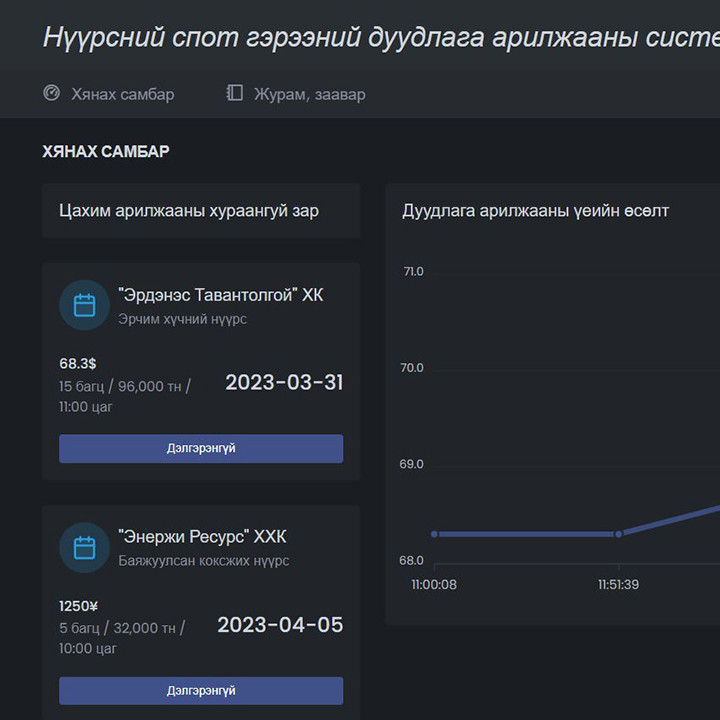Open the Журам, заавар menu item
The width and height of the screenshot is (720, 720).
(296, 94)
